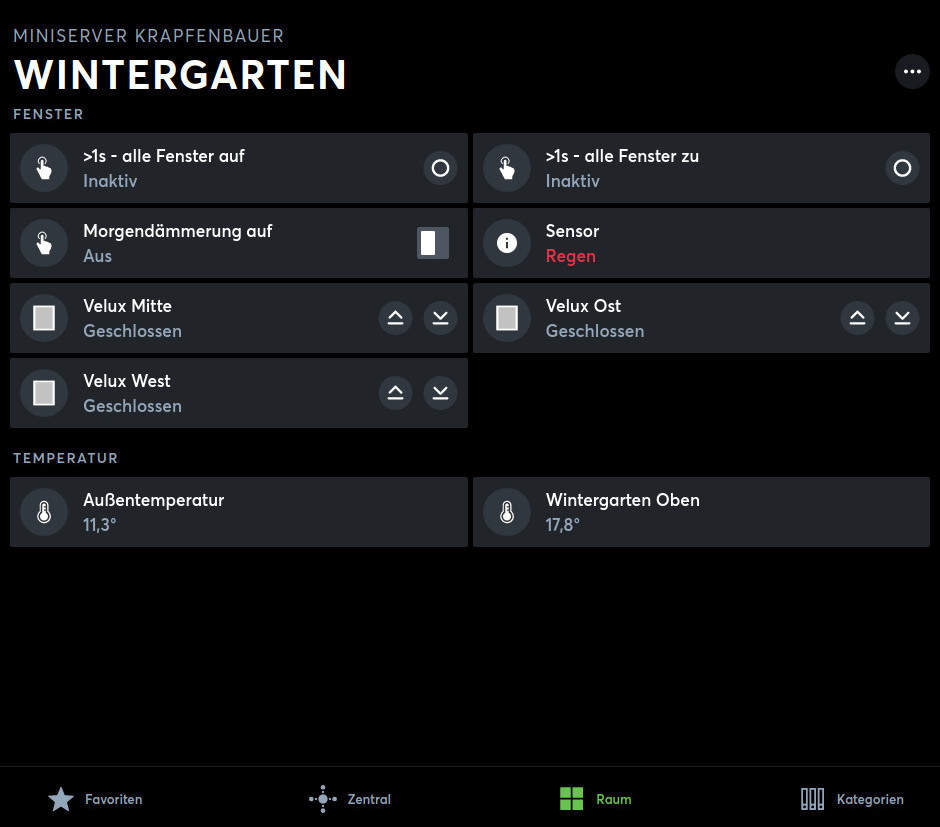This screenshot has height=827, width=940.
Task: Open the Kategorien tab
Action: (852, 799)
